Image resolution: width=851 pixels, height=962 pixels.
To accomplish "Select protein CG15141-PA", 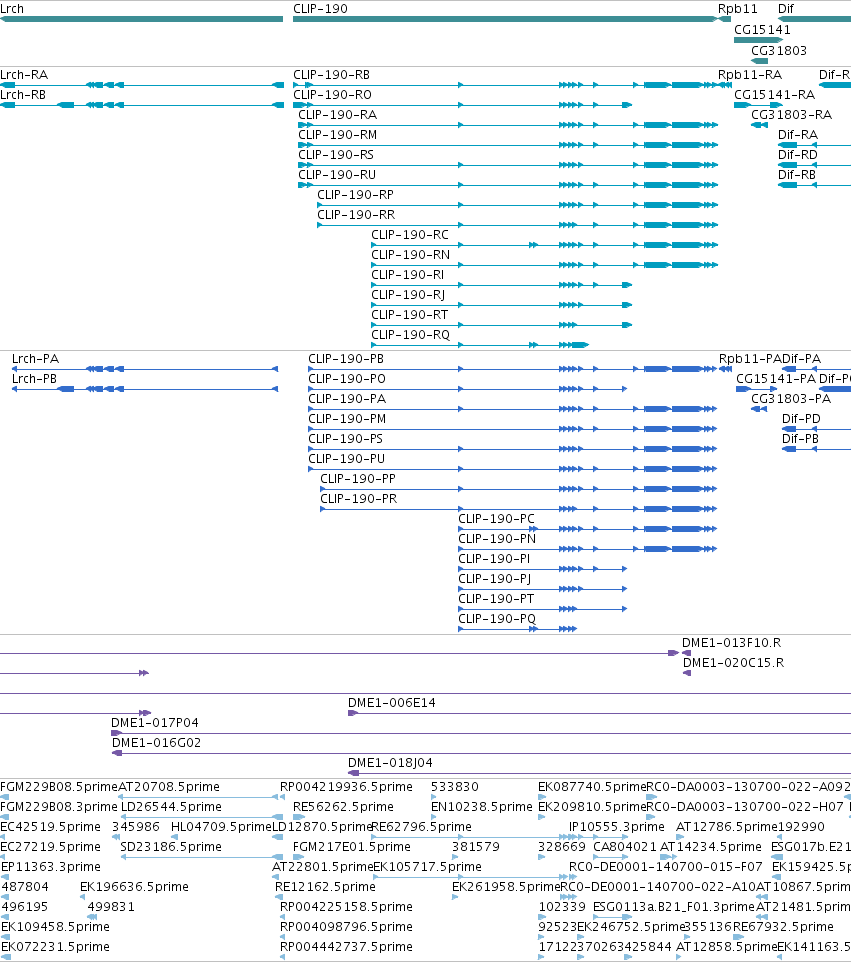I will 776,379.
